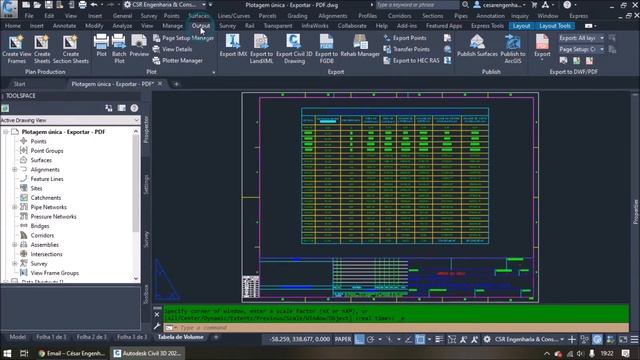
Task: Toggle PAPER space in status bar
Action: pyautogui.click(x=343, y=339)
